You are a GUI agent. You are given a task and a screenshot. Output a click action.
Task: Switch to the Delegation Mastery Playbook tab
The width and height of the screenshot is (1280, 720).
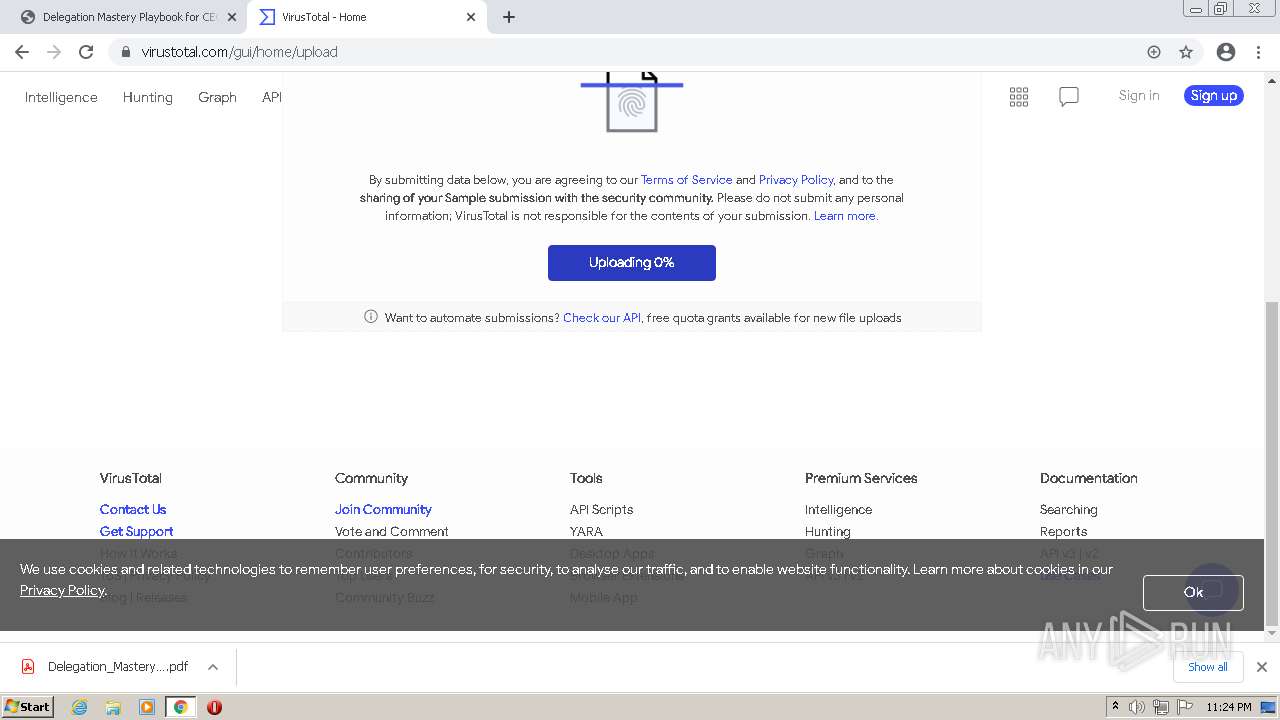click(129, 17)
